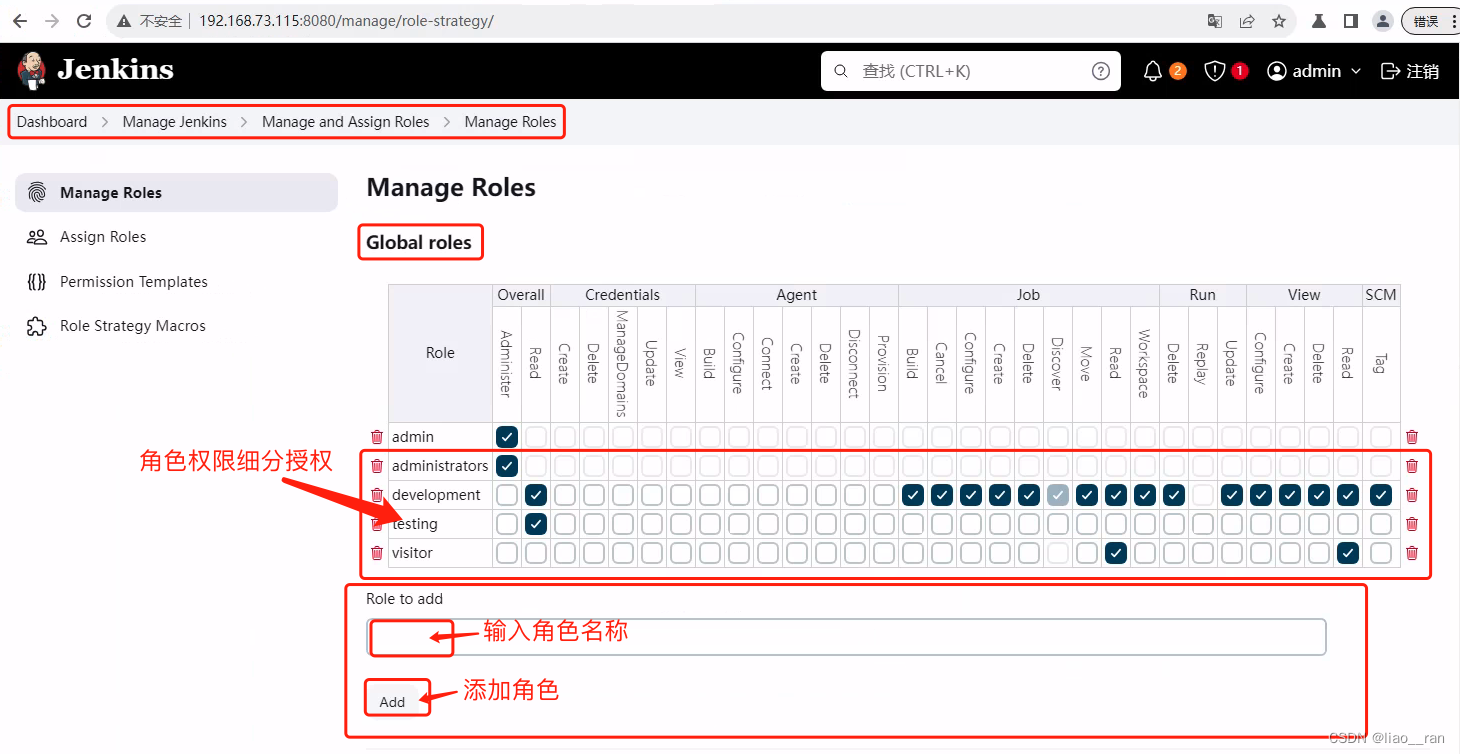This screenshot has width=1460, height=754.
Task: Bookmark this page with the star icon
Action: 1279,21
